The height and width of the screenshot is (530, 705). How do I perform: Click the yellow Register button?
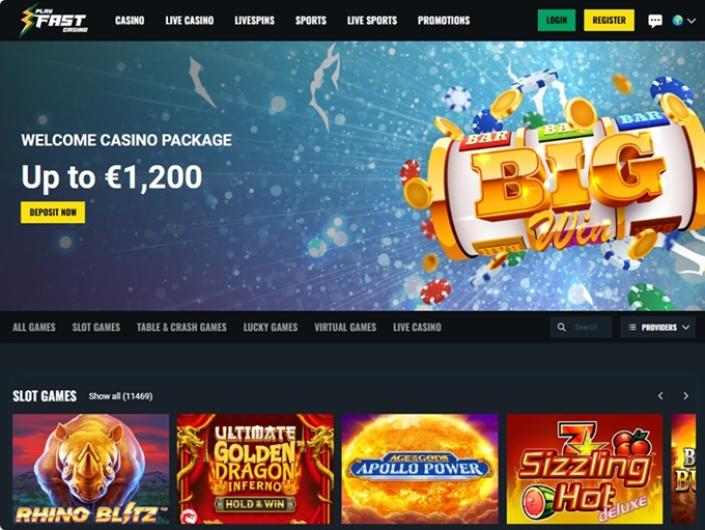[x=609, y=20]
